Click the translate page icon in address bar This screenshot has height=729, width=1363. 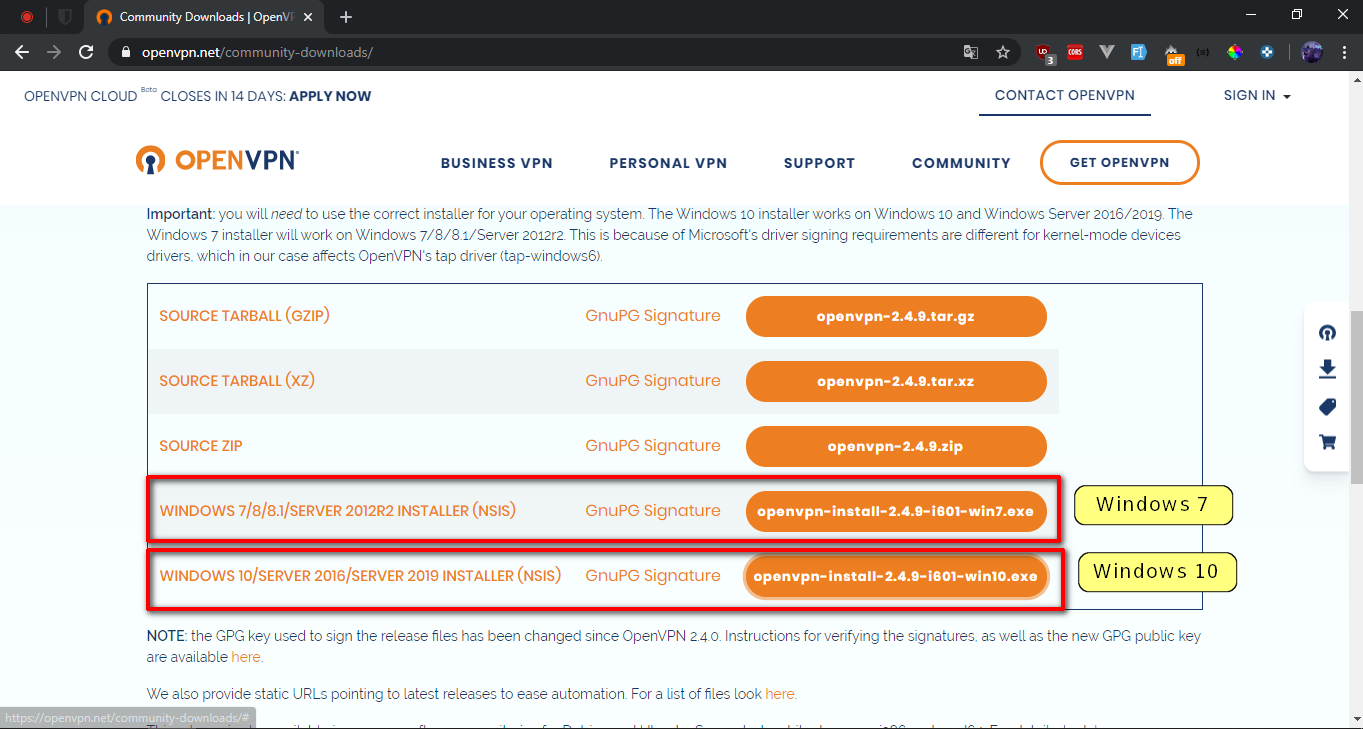(970, 53)
